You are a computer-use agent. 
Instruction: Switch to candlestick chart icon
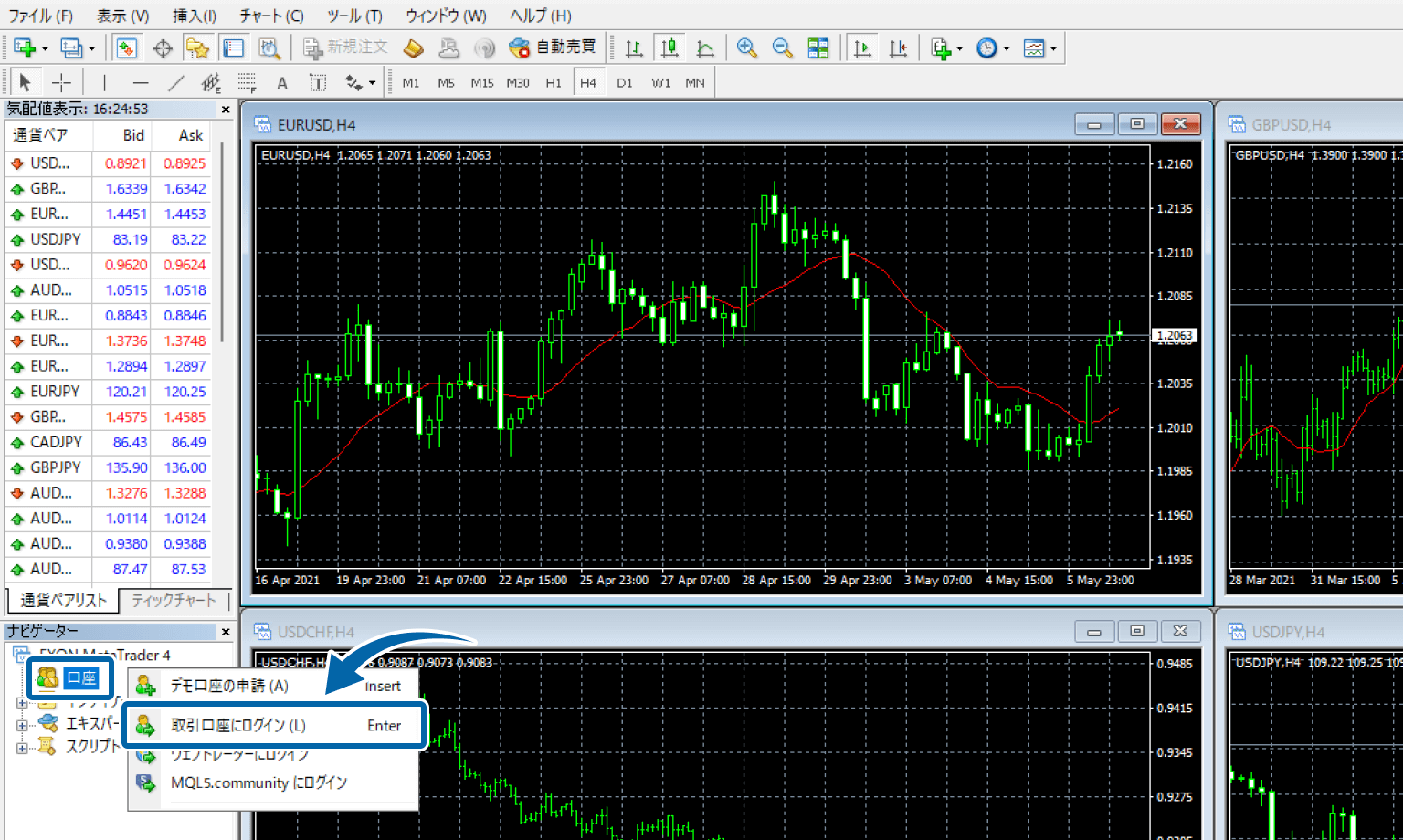[x=670, y=47]
